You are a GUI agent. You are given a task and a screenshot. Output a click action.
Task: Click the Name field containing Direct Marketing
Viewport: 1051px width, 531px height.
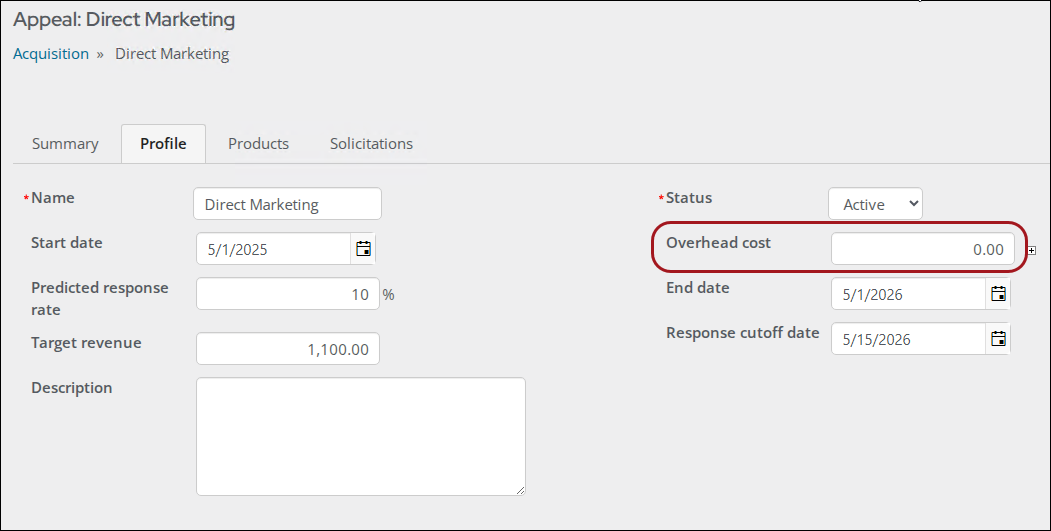(x=288, y=204)
